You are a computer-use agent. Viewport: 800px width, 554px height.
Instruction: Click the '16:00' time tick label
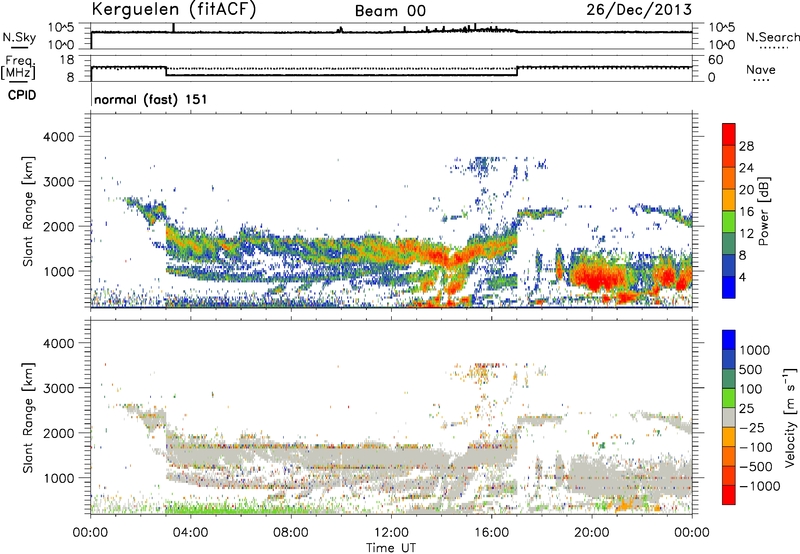[491, 533]
